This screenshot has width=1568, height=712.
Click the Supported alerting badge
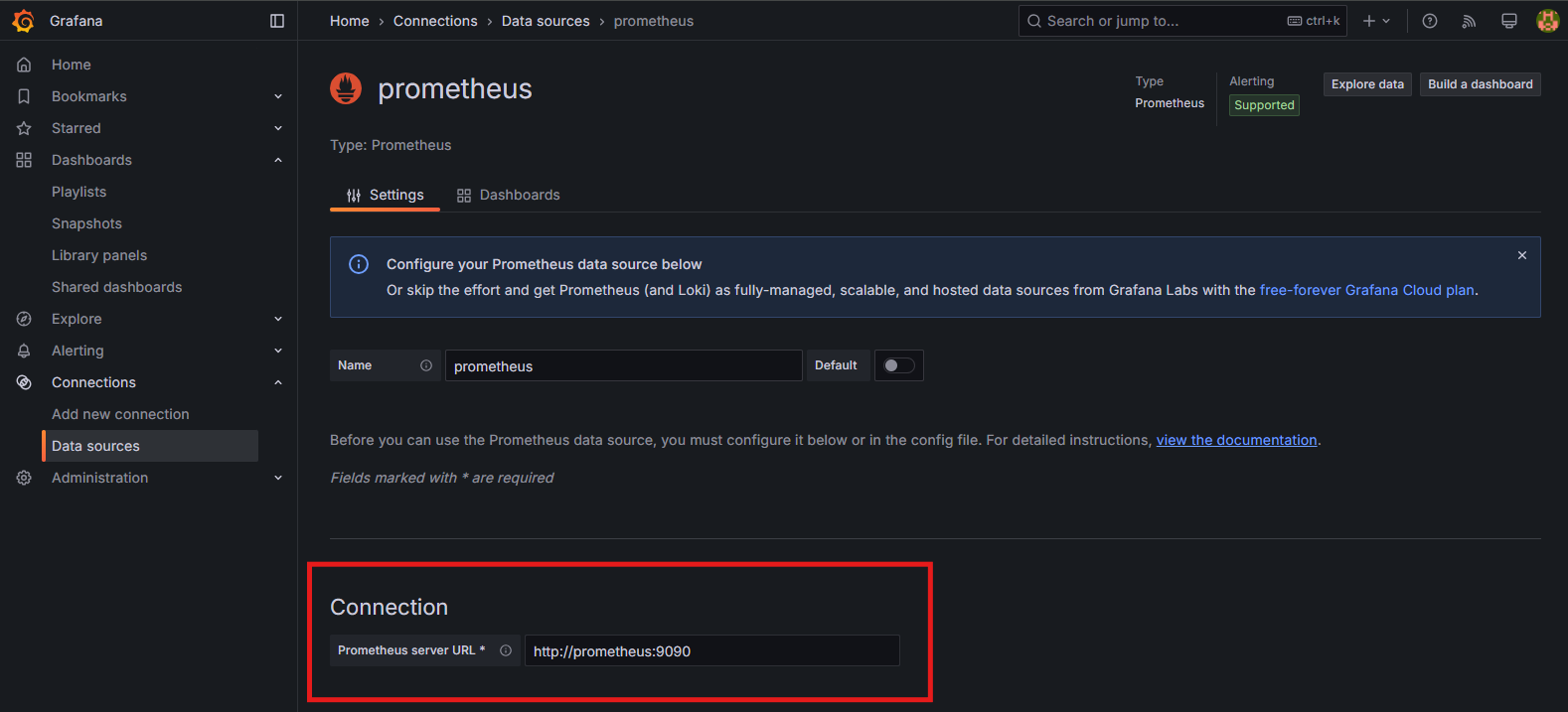[1264, 105]
